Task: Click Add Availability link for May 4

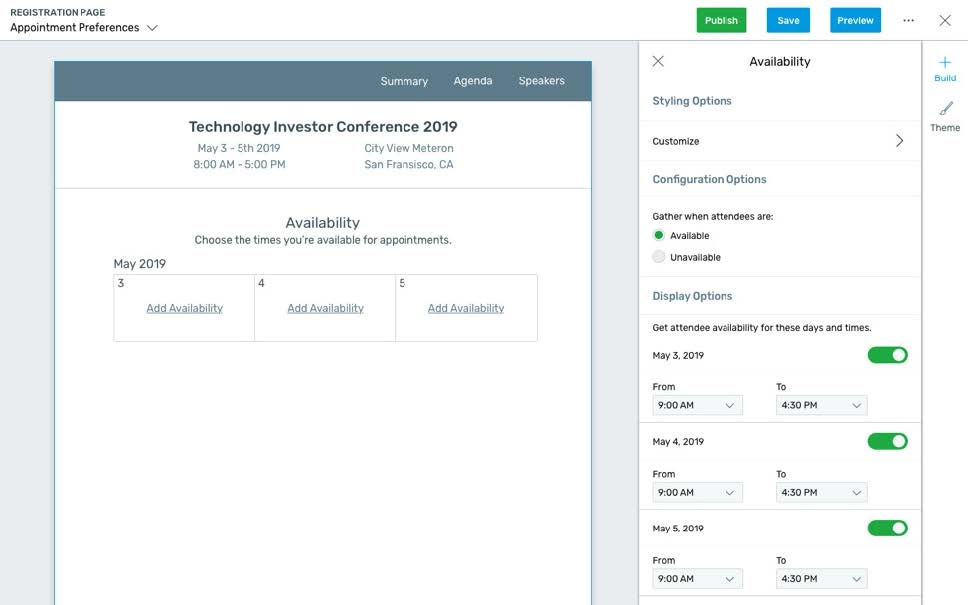Action: point(325,308)
